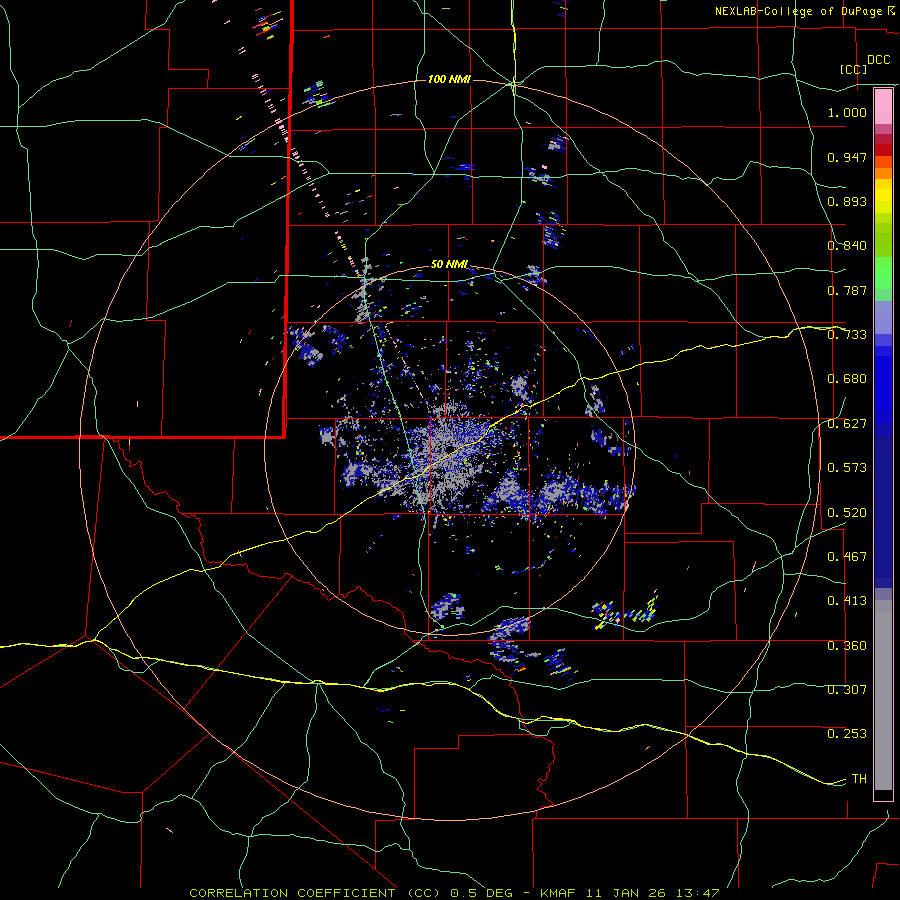Select the 1.000 legend value
This screenshot has height=900, width=900.
click(x=847, y=112)
